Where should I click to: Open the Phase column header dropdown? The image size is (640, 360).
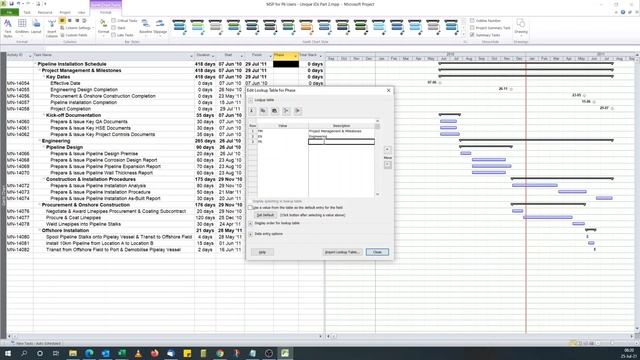click(295, 56)
